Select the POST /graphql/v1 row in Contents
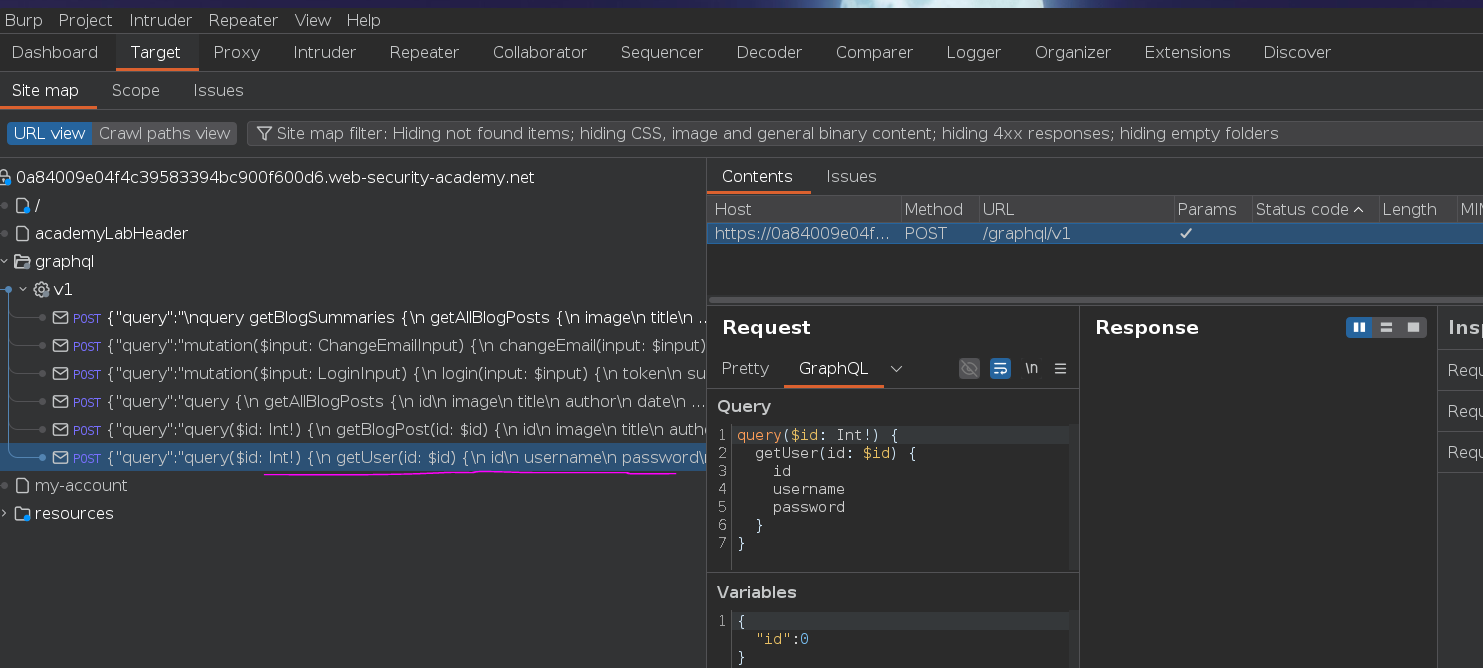Screen dimensions: 1483x668 [x=1095, y=233]
